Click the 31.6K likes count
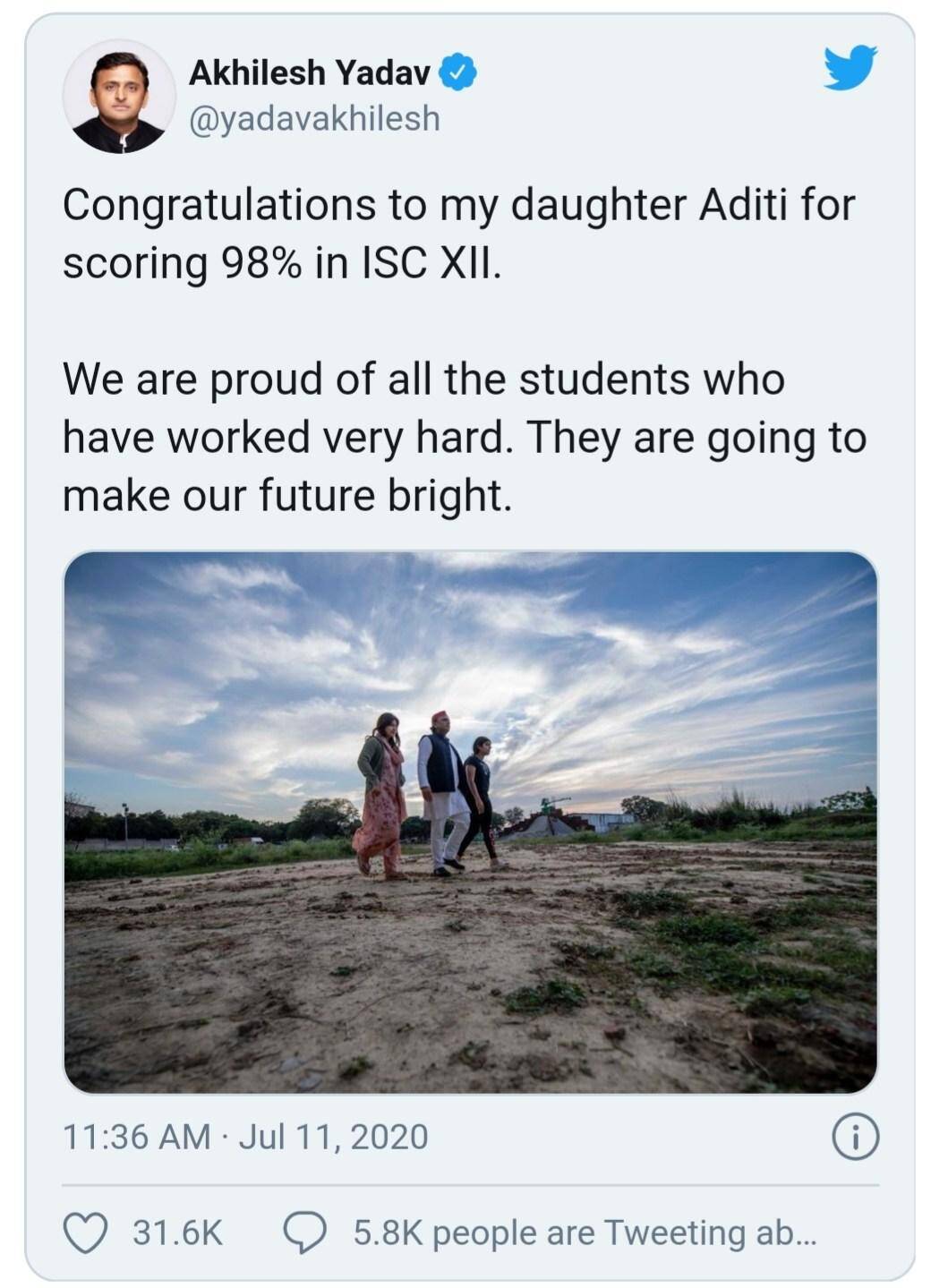Screen dimensions: 931x1288 tap(177, 1233)
